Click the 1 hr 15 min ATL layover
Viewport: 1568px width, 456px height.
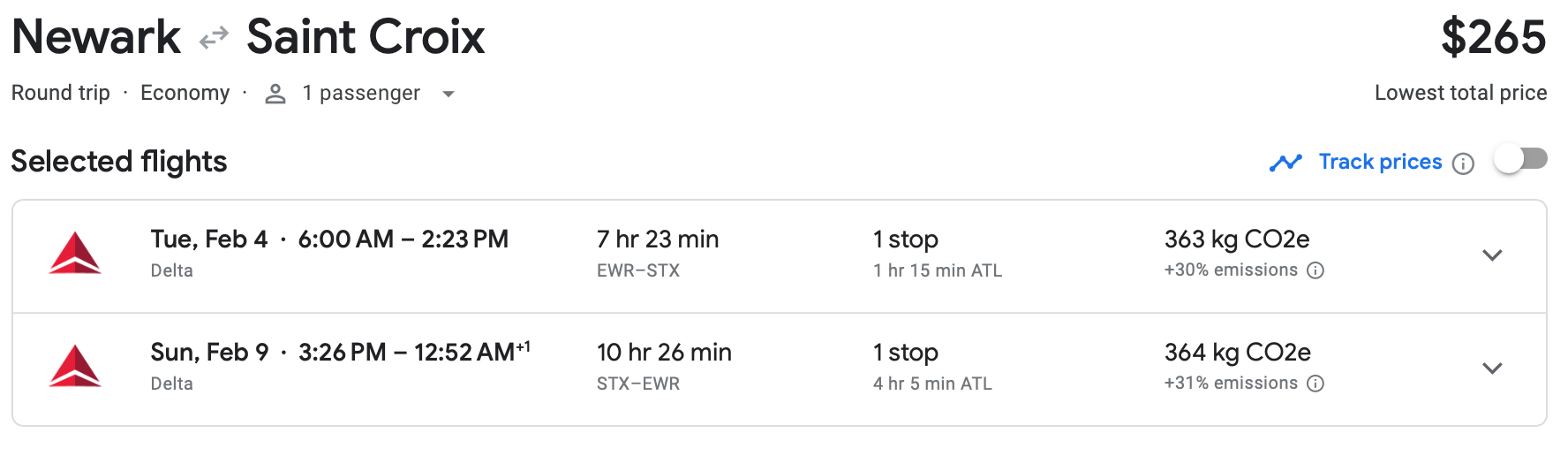[938, 270]
